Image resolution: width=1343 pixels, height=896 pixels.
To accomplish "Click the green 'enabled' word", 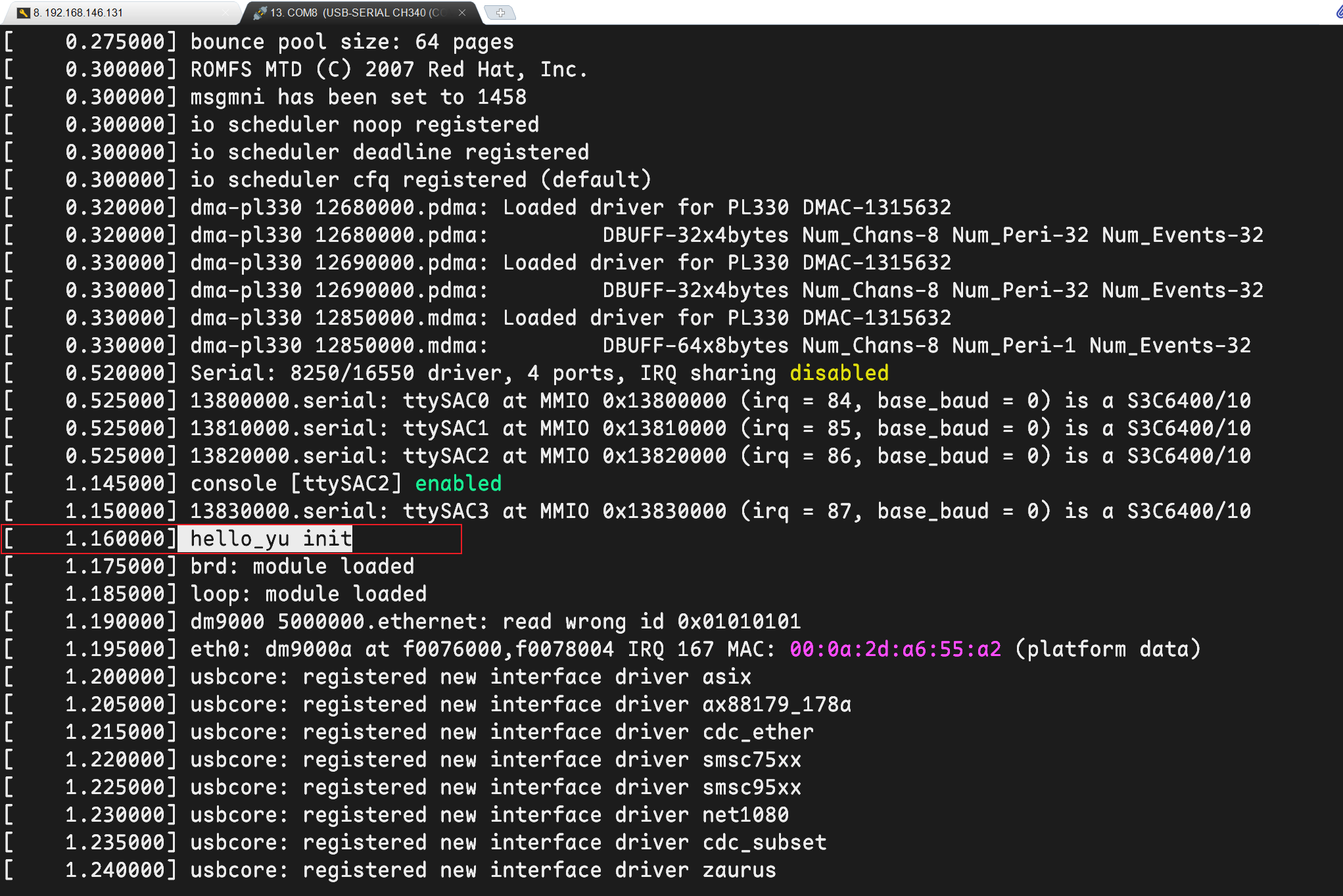I will click(x=458, y=483).
